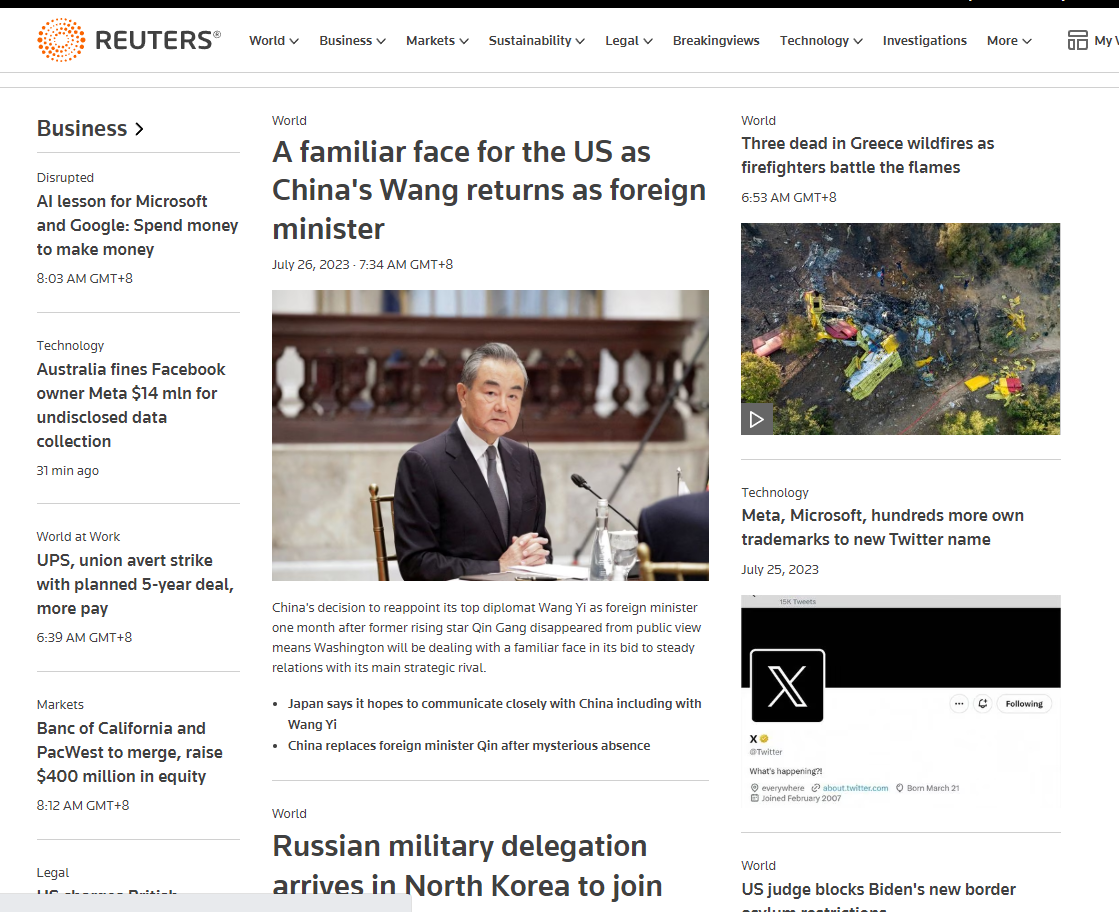Open the Wang returns as foreign minister headline
Screen dimensions: 1119x912
click(489, 190)
